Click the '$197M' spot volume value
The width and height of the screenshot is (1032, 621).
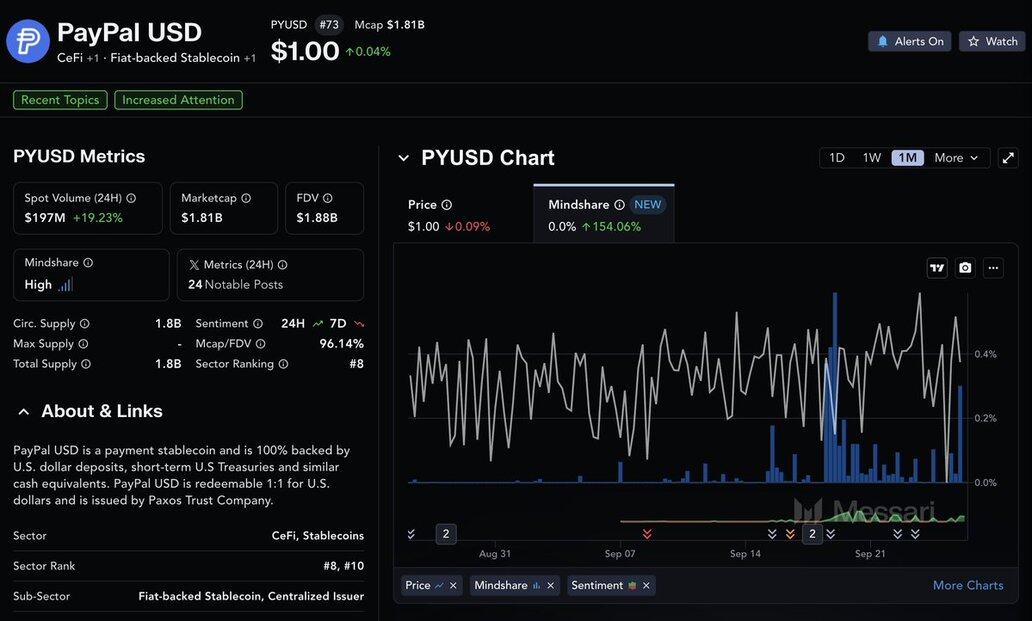pos(45,218)
